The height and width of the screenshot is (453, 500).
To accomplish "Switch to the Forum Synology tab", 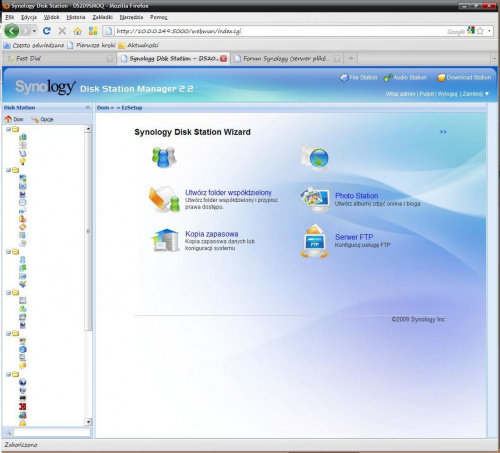I will point(286,59).
